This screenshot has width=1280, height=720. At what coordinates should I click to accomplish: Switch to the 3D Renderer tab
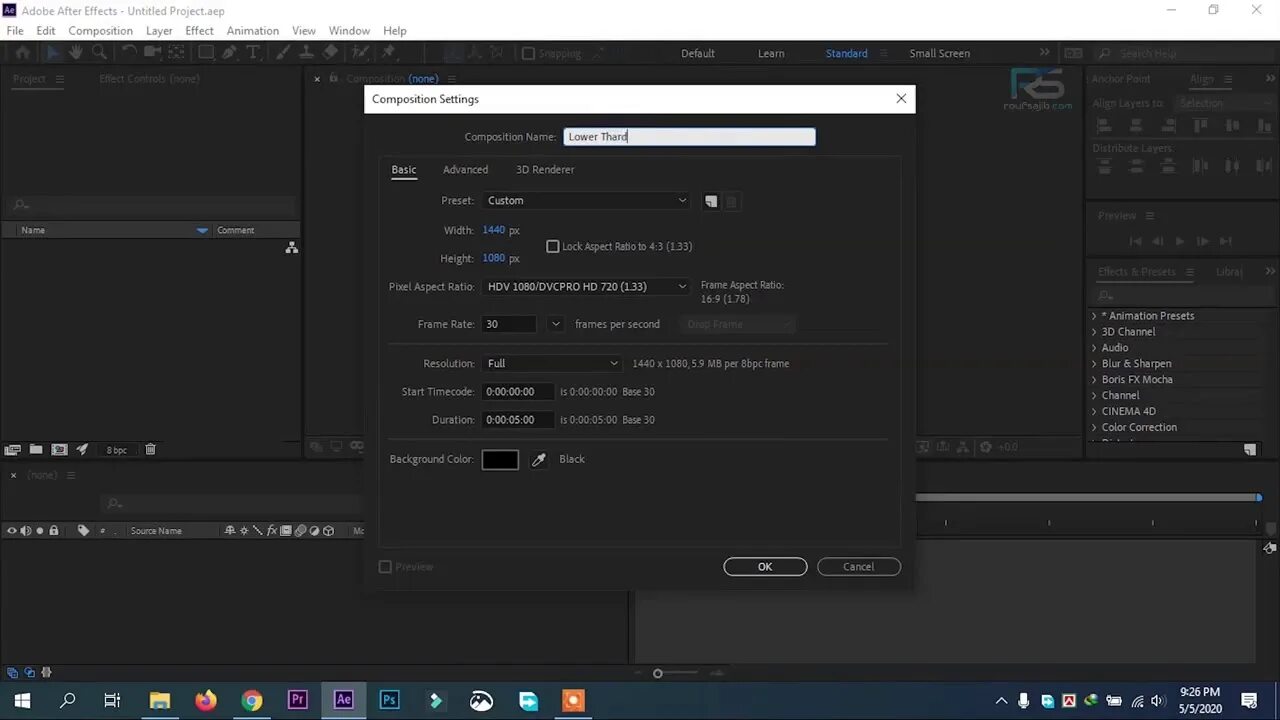545,170
